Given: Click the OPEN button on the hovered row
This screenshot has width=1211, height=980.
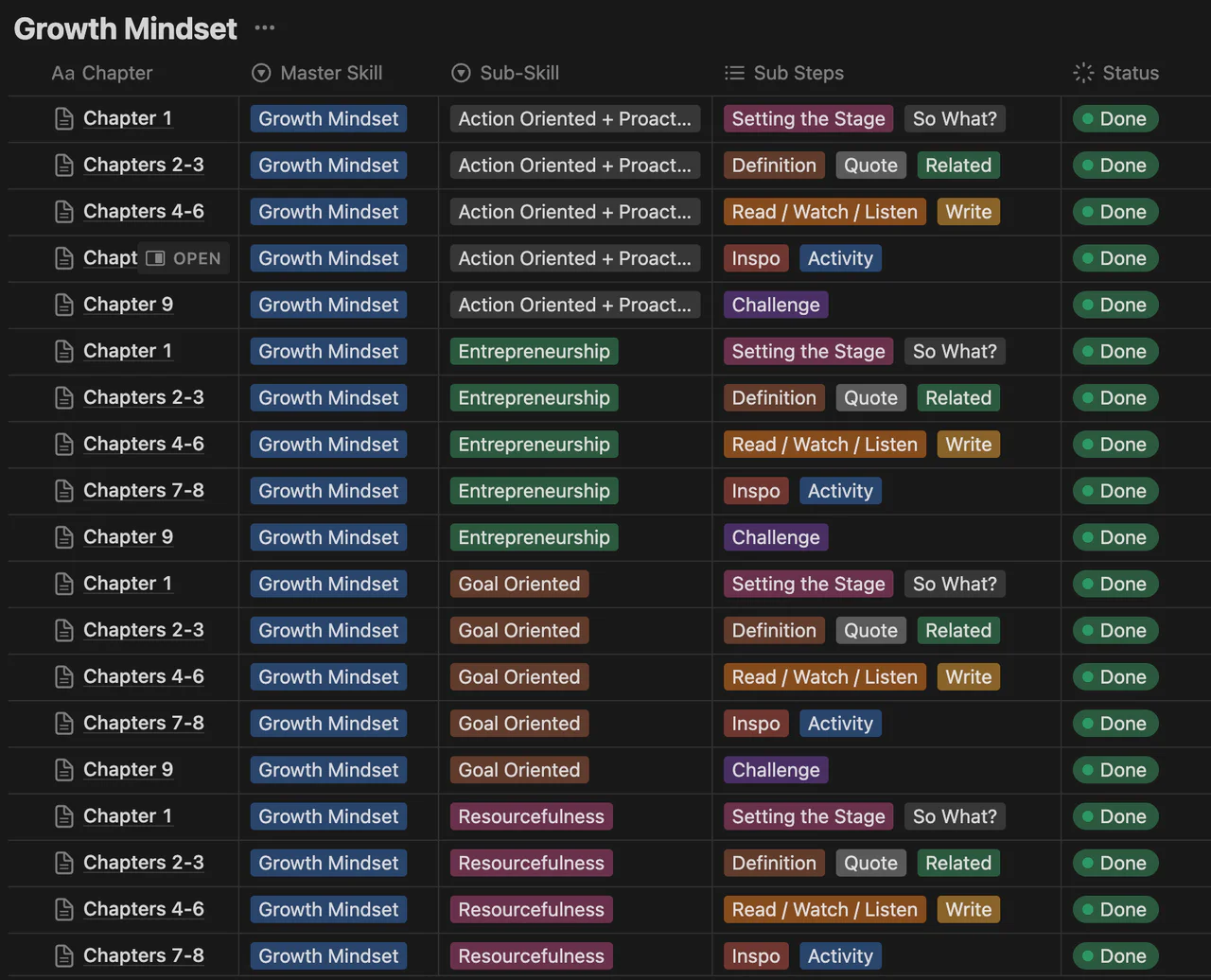Looking at the screenshot, I should (x=184, y=258).
